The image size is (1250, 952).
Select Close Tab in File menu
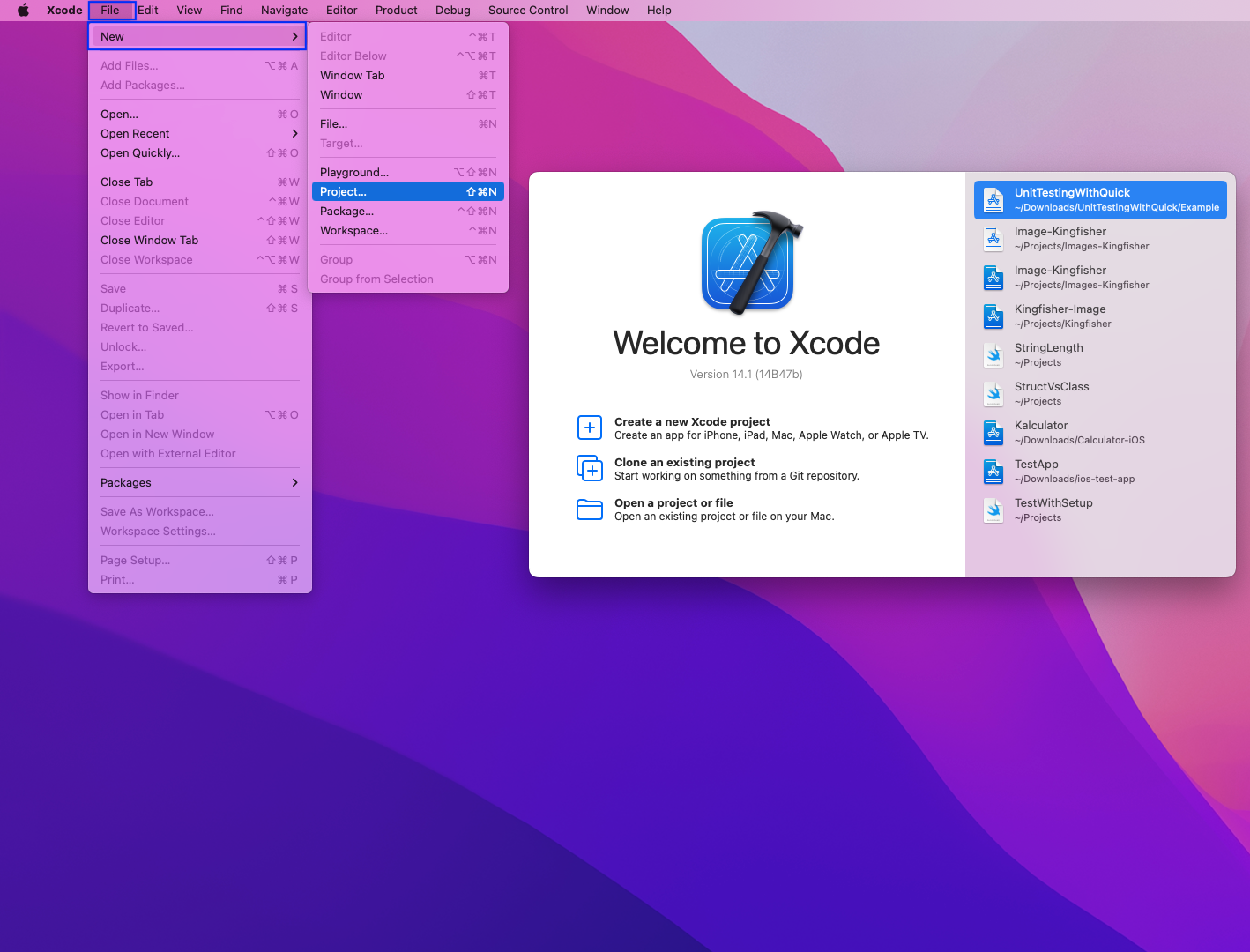tap(200, 182)
